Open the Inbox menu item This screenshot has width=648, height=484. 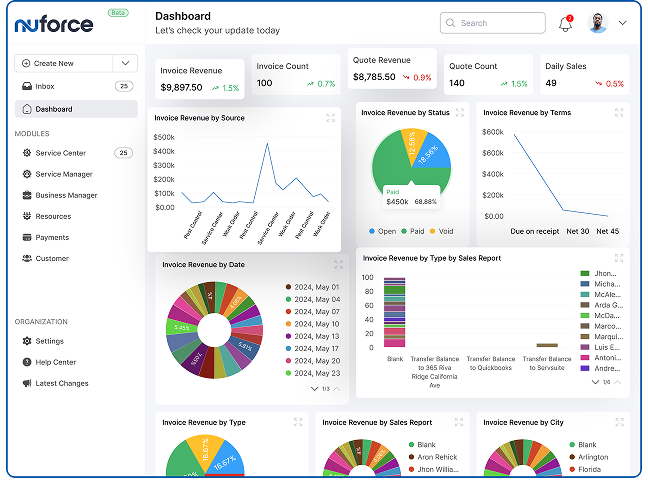click(45, 86)
